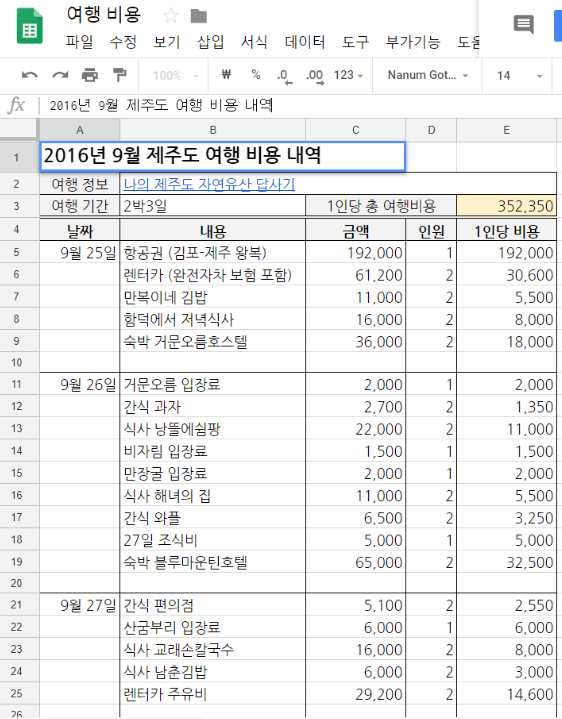The height and width of the screenshot is (719, 562).
Task: Open the 도구 menu
Action: click(x=355, y=42)
